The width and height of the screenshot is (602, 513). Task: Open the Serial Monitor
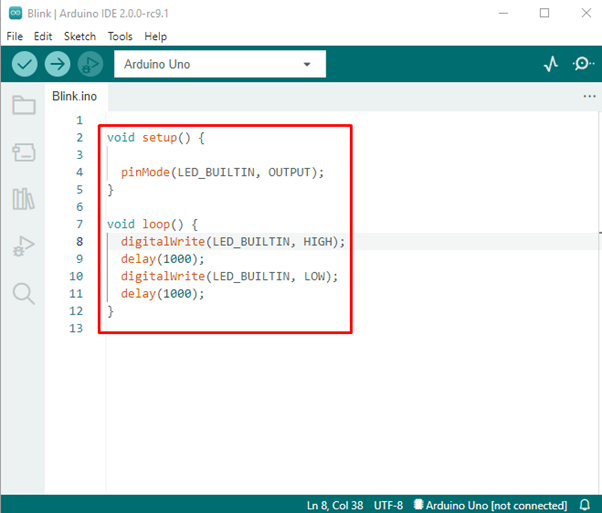583,63
